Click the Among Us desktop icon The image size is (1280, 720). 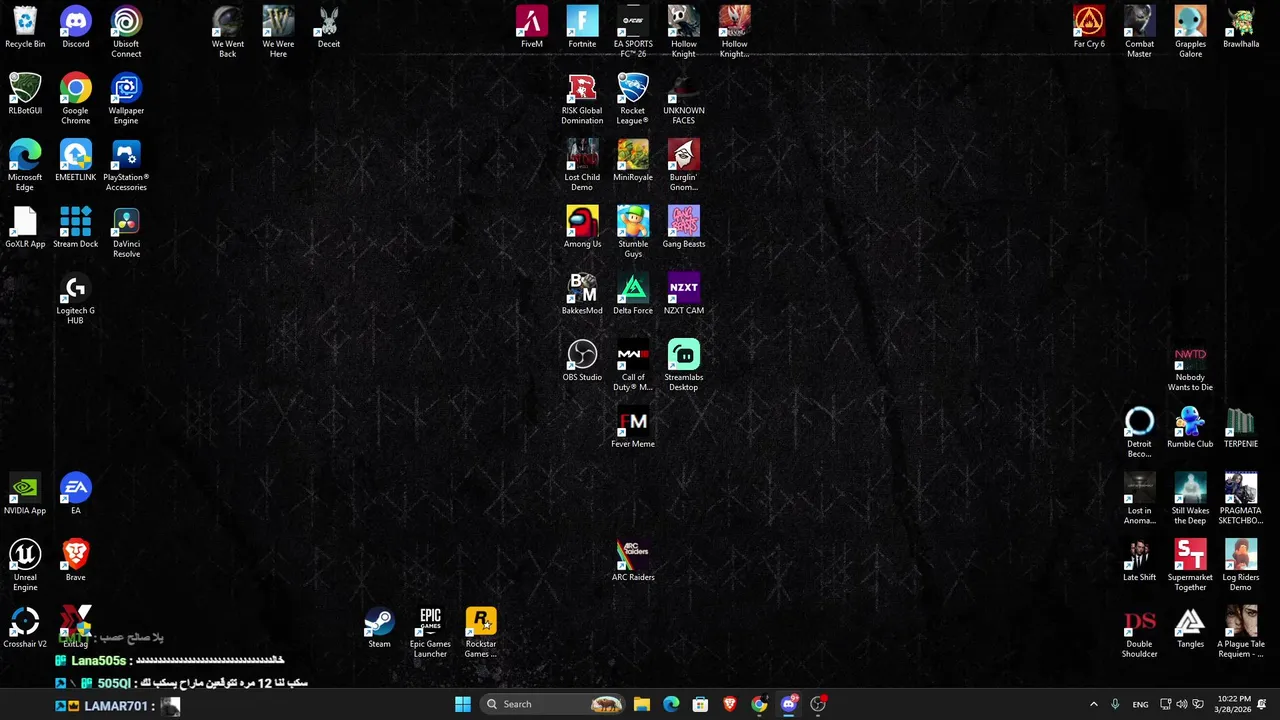582,228
